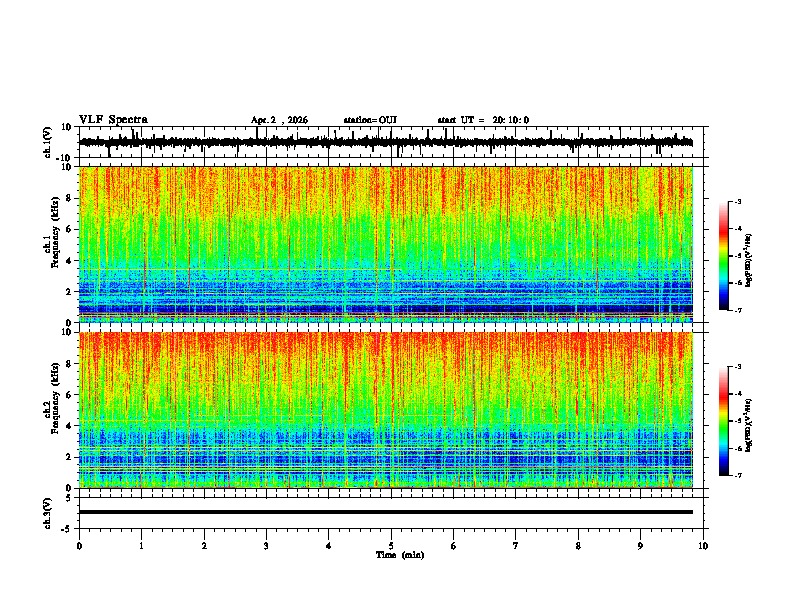792x612 pixels.
Task: Click the ch.1 voltage waveform trace
Action: 386,142
